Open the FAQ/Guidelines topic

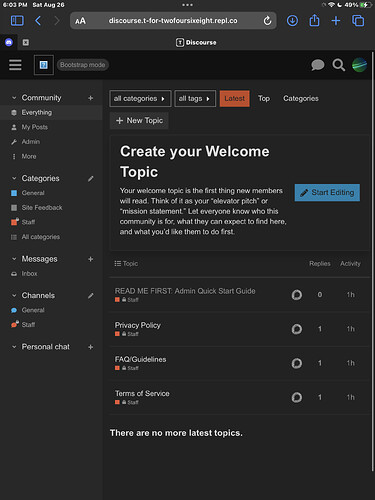140,359
